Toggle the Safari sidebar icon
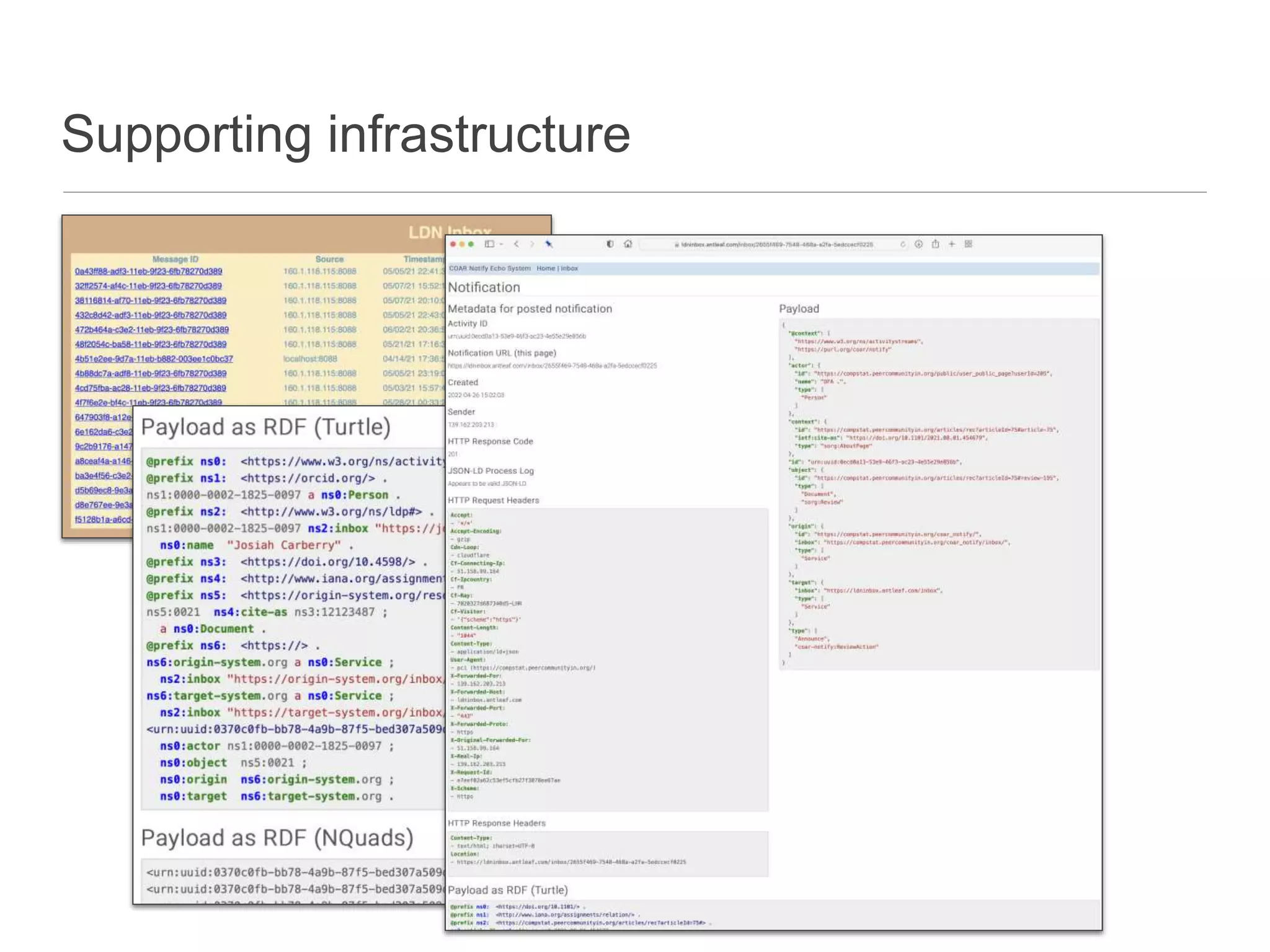1270x952 pixels. [x=489, y=244]
